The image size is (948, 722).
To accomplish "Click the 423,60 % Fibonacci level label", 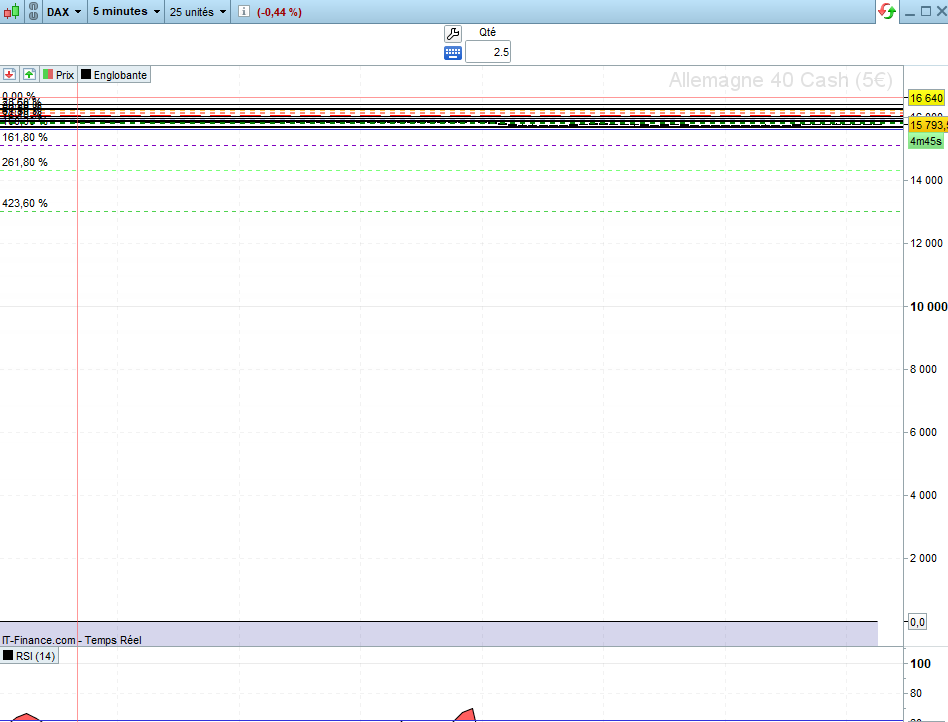I will [25, 204].
